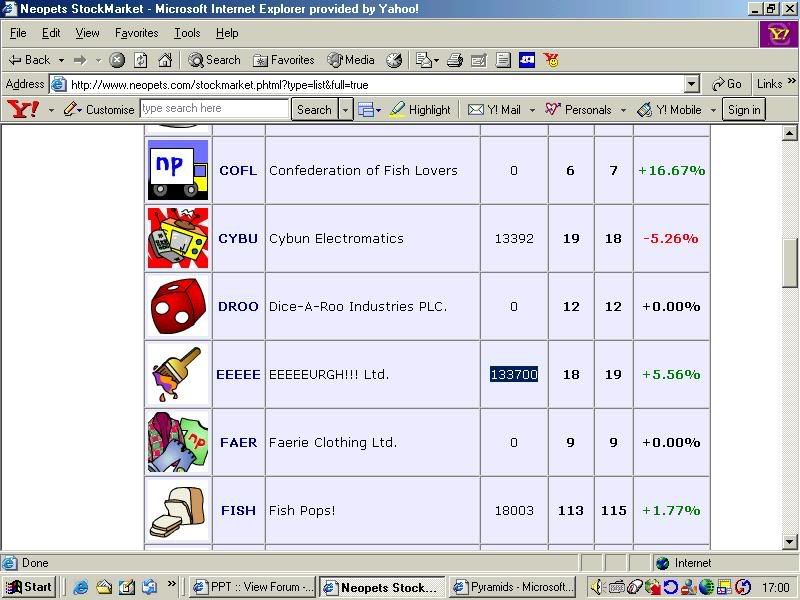The width and height of the screenshot is (800, 600).
Task: Click the volume speaker tray icon
Action: pyautogui.click(x=595, y=587)
